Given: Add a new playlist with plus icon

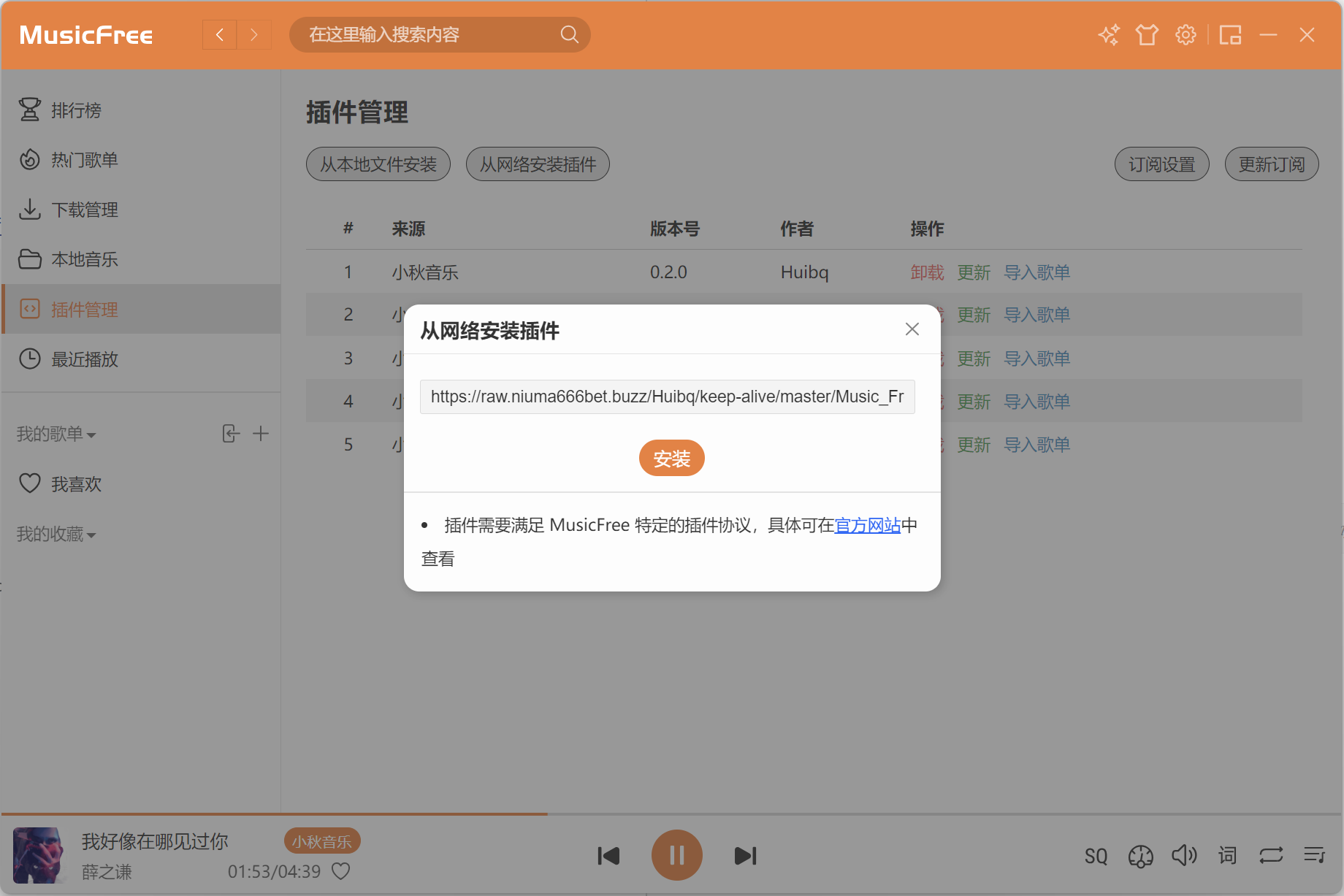Looking at the screenshot, I should [x=261, y=434].
